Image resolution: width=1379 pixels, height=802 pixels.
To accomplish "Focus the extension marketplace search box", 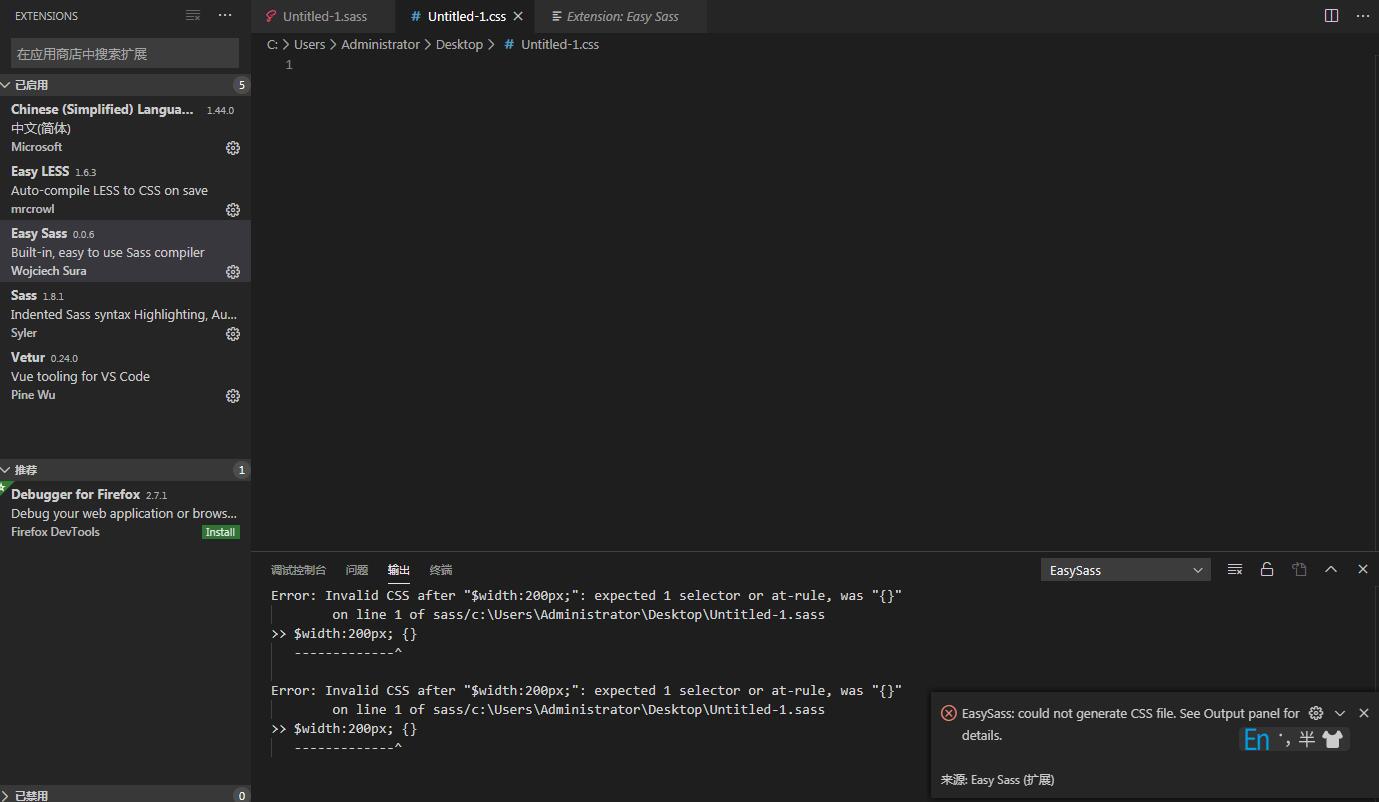I will click(x=125, y=53).
